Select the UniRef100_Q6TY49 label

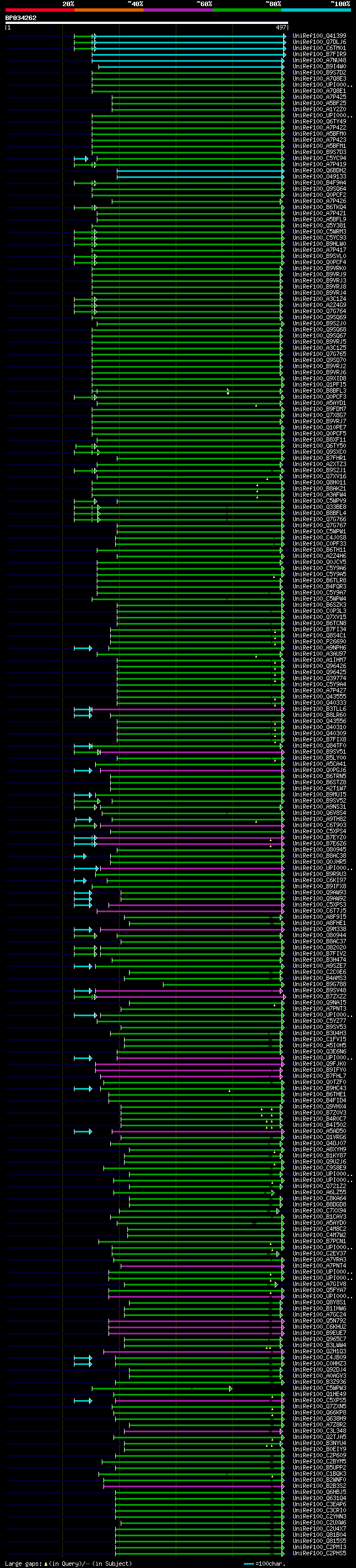point(319,122)
